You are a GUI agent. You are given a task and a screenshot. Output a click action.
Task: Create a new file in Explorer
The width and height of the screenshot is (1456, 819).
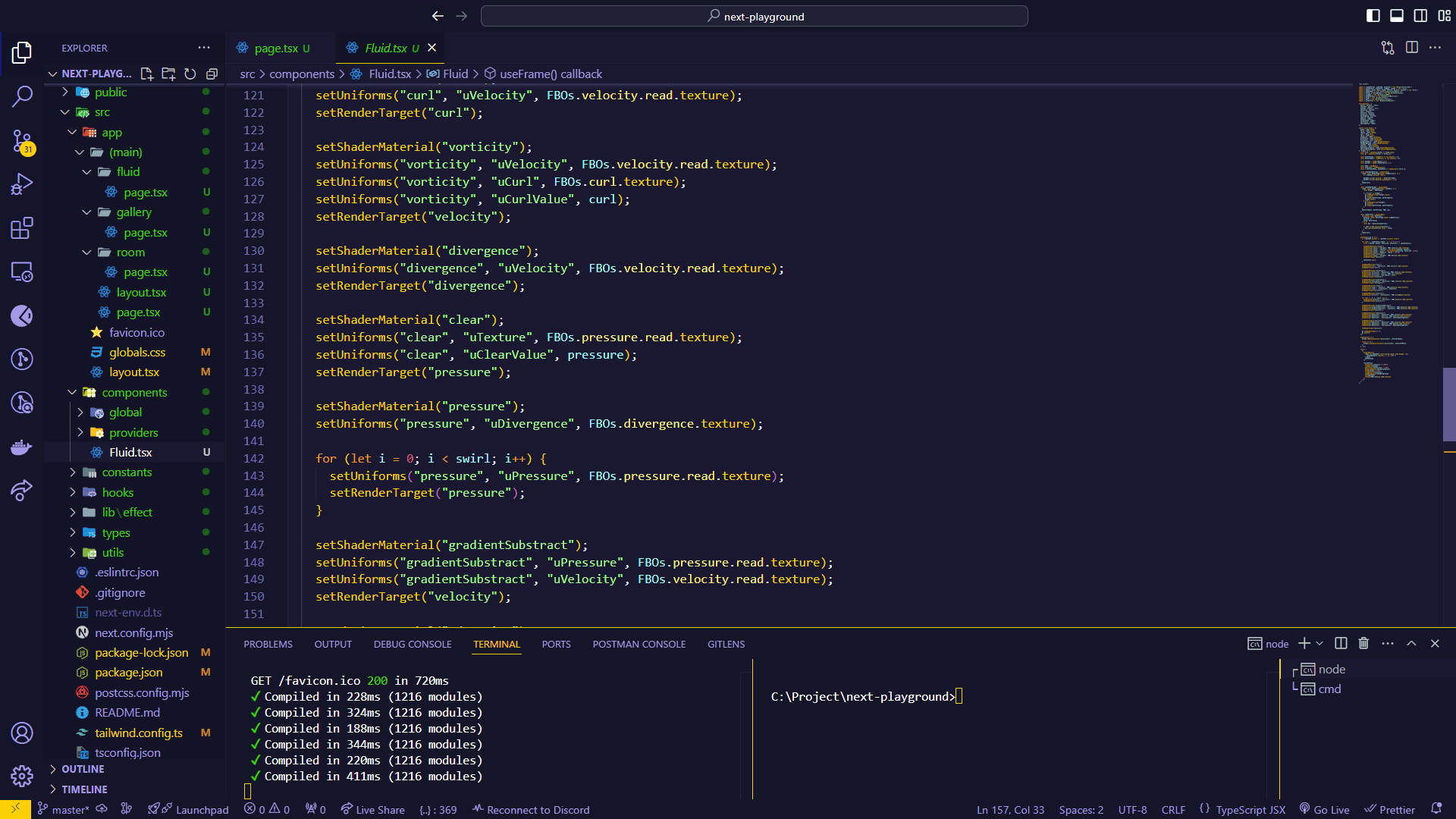pos(147,74)
